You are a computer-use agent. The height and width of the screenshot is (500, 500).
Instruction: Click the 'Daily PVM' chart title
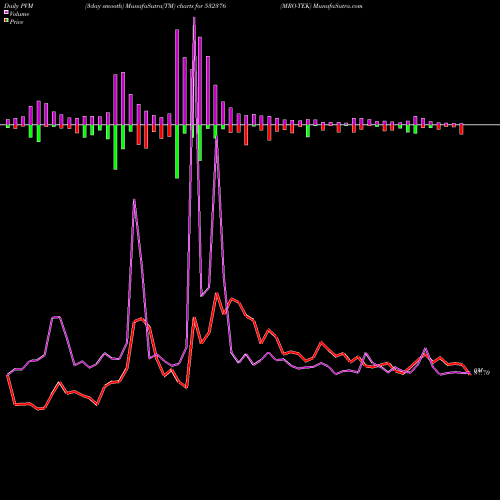point(19,6)
